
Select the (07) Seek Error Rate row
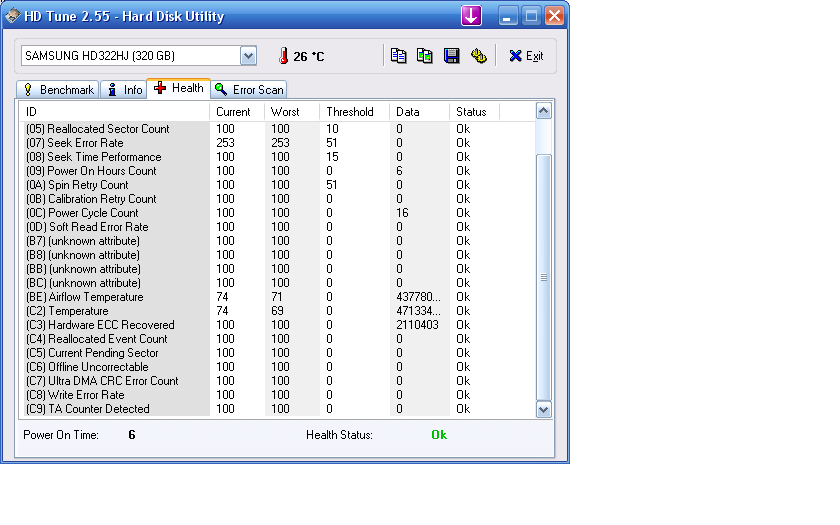278,143
